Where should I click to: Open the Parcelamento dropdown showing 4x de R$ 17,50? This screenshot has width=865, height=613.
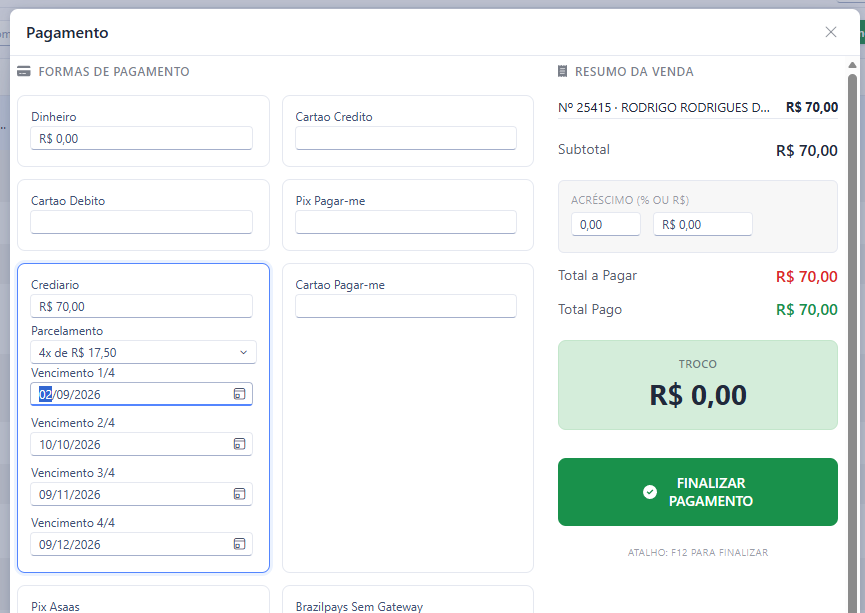click(x=143, y=352)
